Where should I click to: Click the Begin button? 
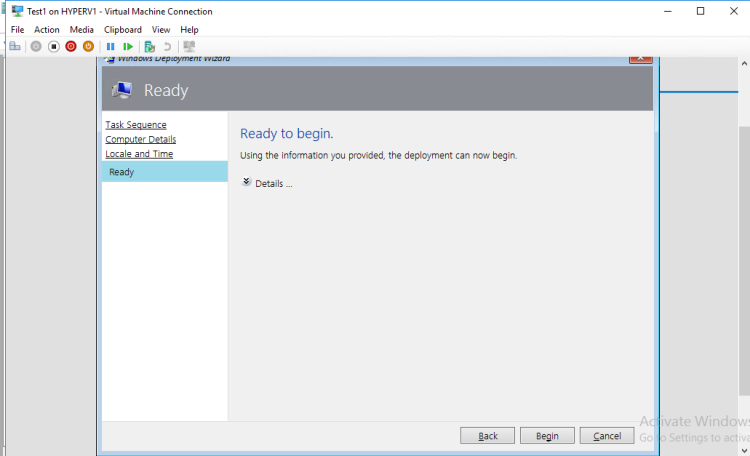click(x=547, y=436)
